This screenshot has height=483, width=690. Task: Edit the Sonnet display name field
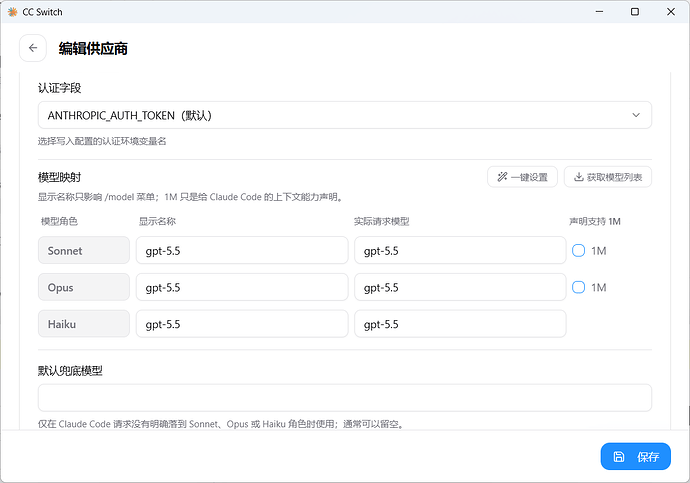pyautogui.click(x=242, y=250)
